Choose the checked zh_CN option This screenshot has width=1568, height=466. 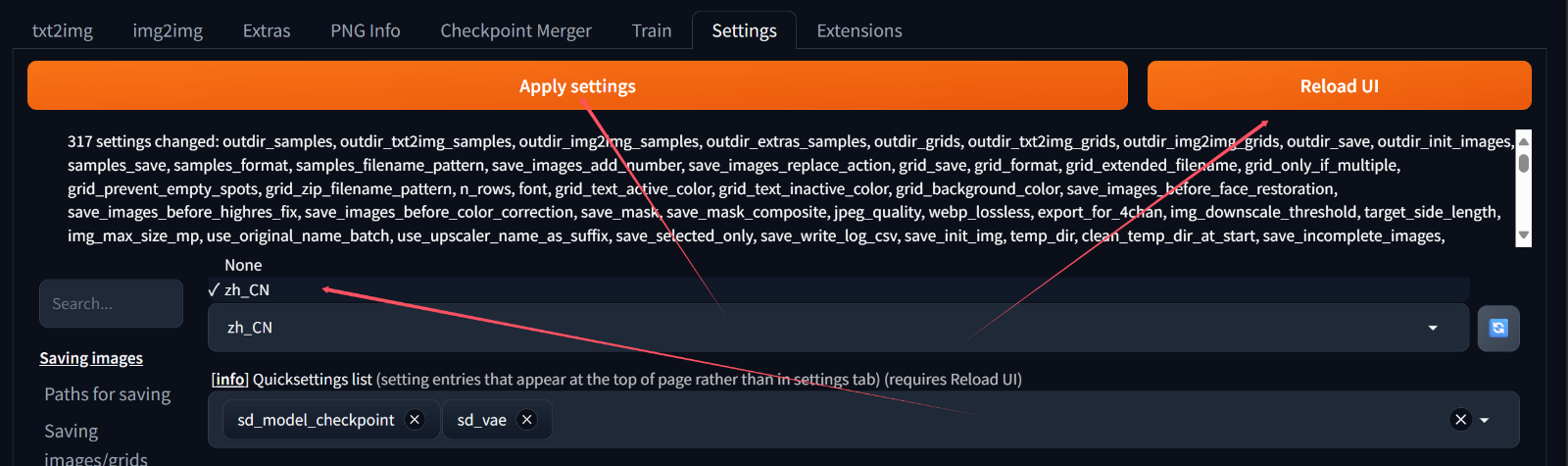(x=247, y=289)
